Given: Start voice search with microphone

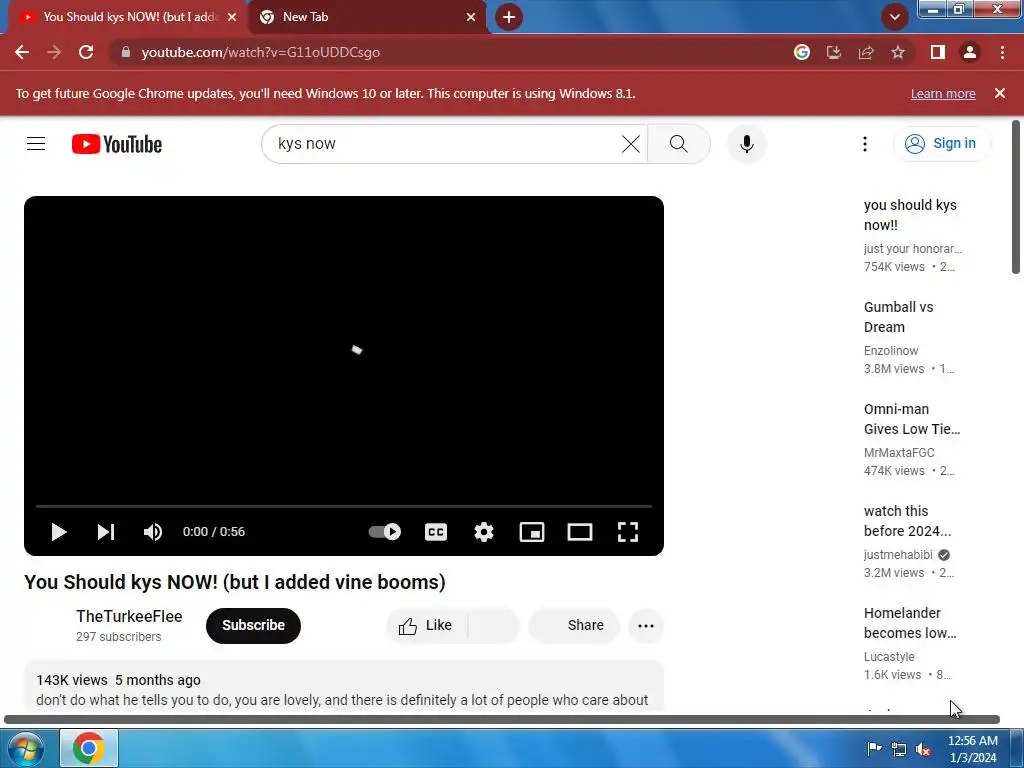Looking at the screenshot, I should (x=746, y=144).
